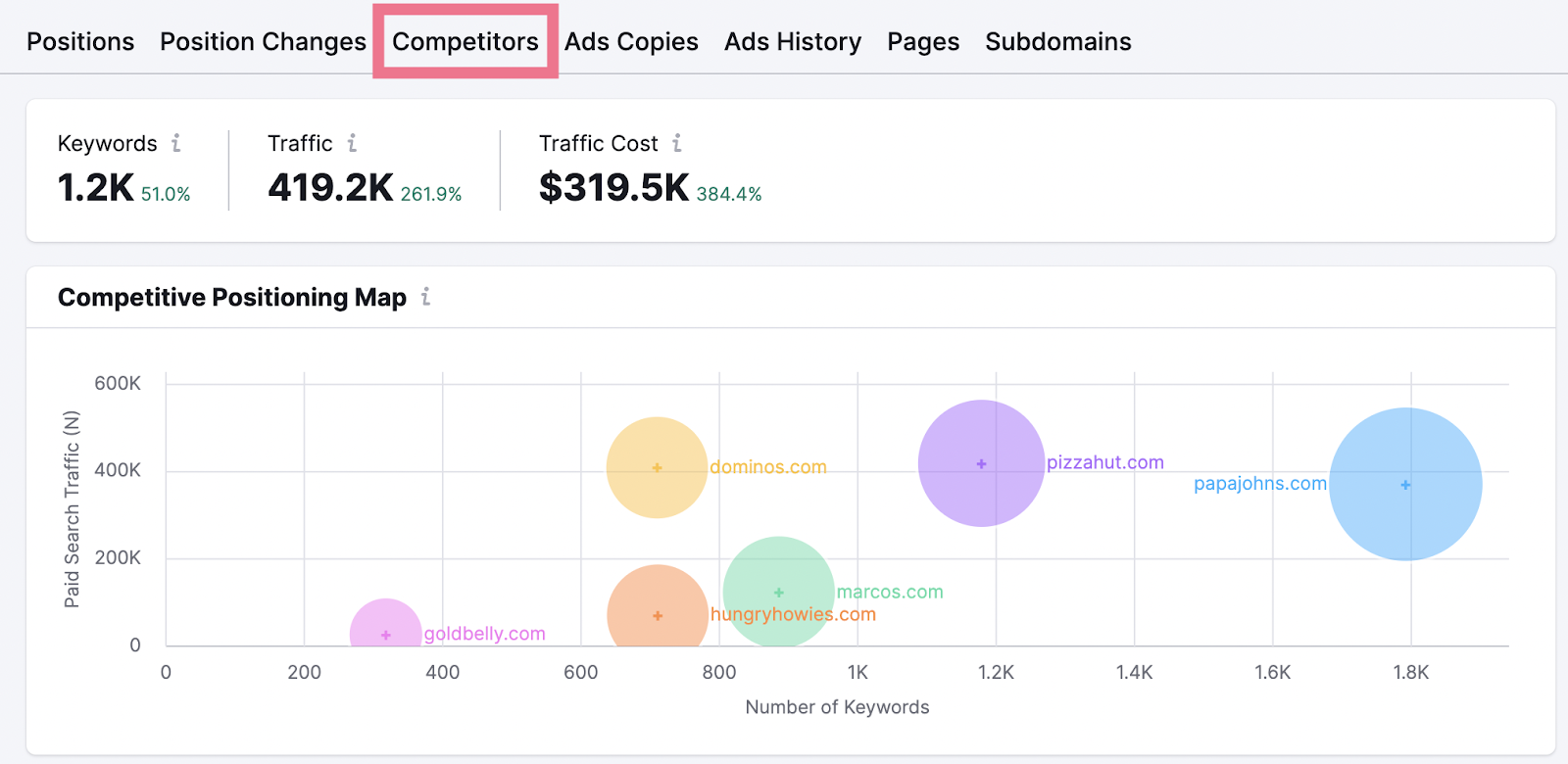1568x764 pixels.
Task: Click the dominos.com label
Action: point(768,467)
